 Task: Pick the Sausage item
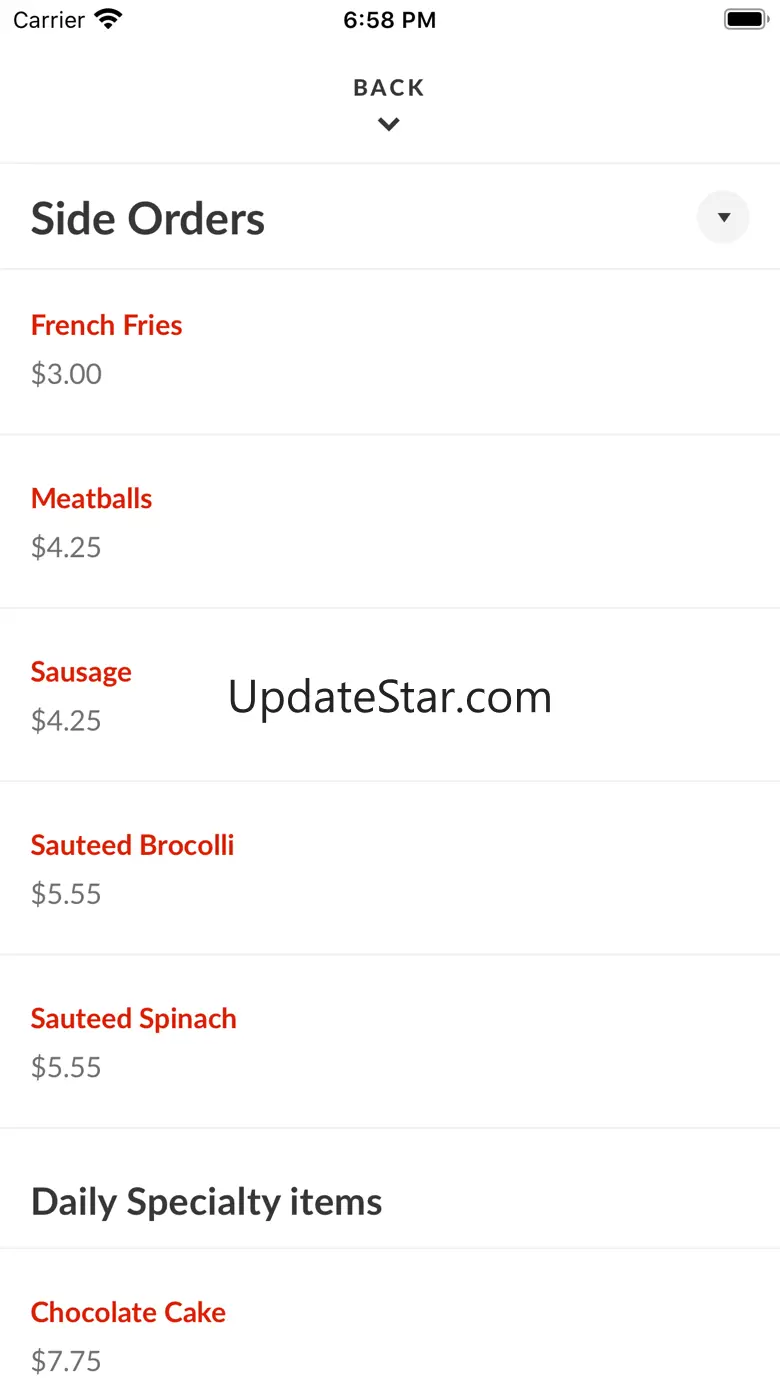click(81, 672)
